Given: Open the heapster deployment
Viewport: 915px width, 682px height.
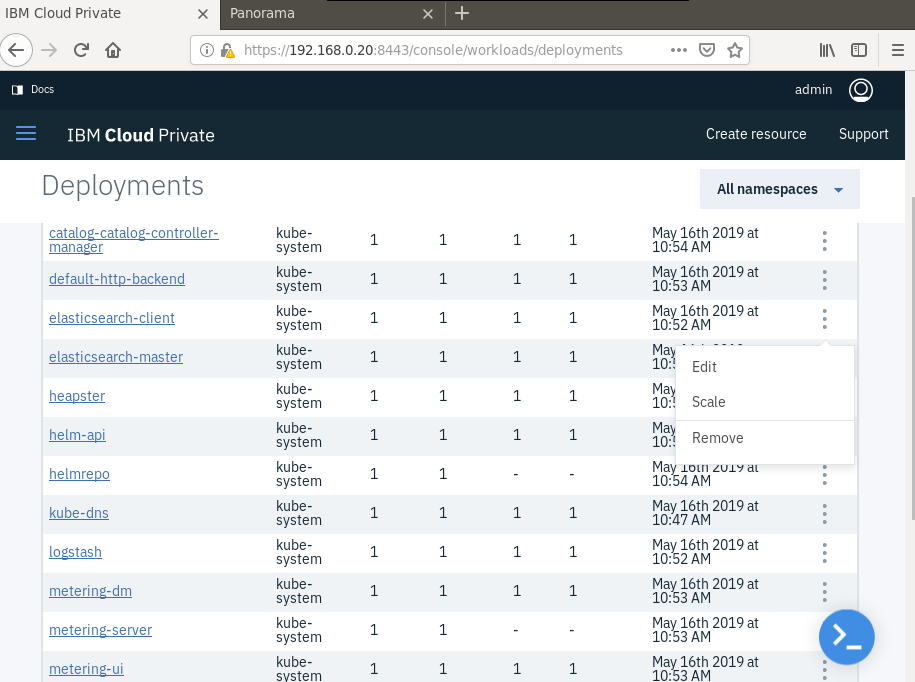Looking at the screenshot, I should coord(76,396).
